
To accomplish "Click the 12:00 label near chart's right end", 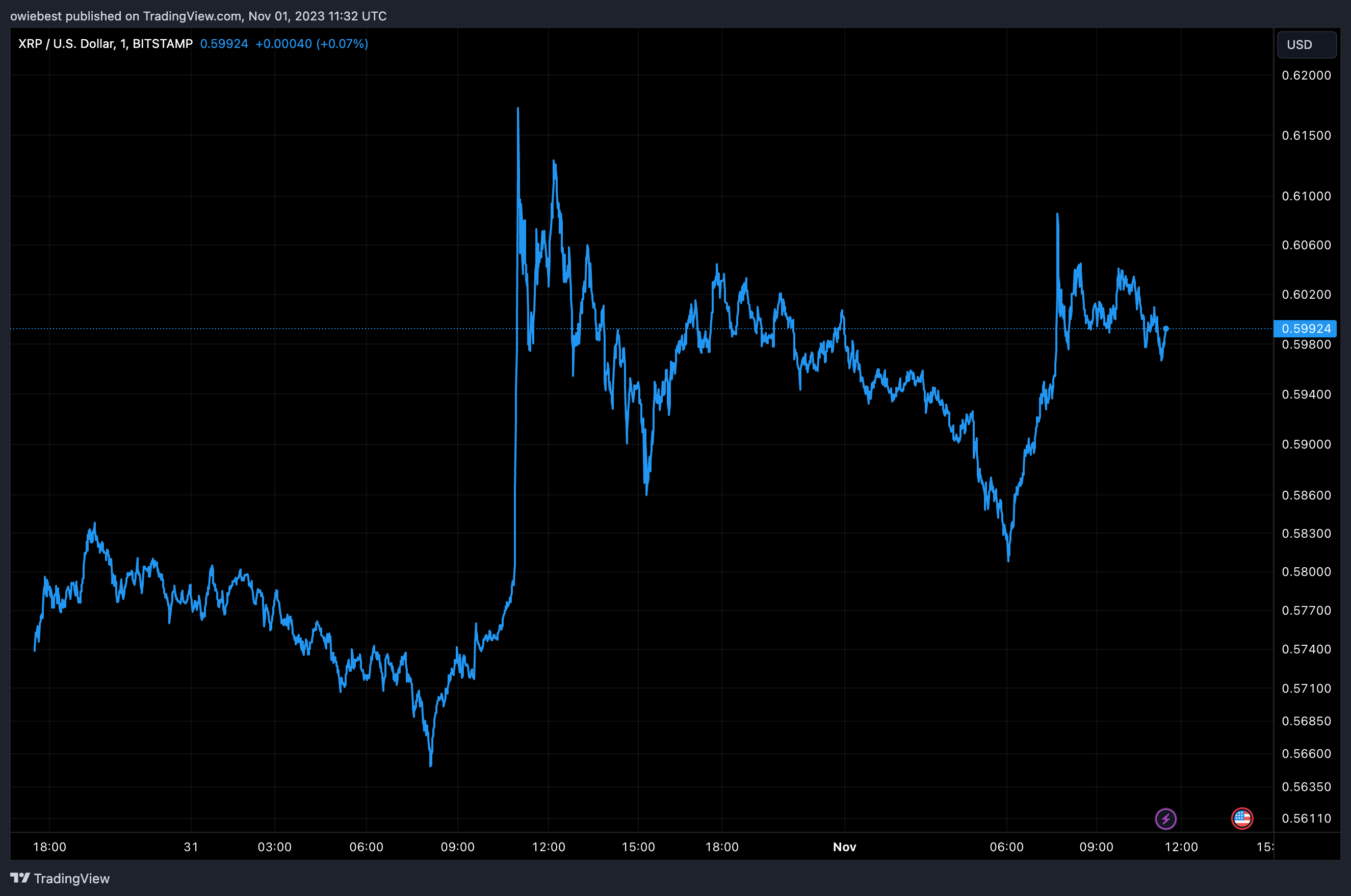I will tap(1181, 847).
